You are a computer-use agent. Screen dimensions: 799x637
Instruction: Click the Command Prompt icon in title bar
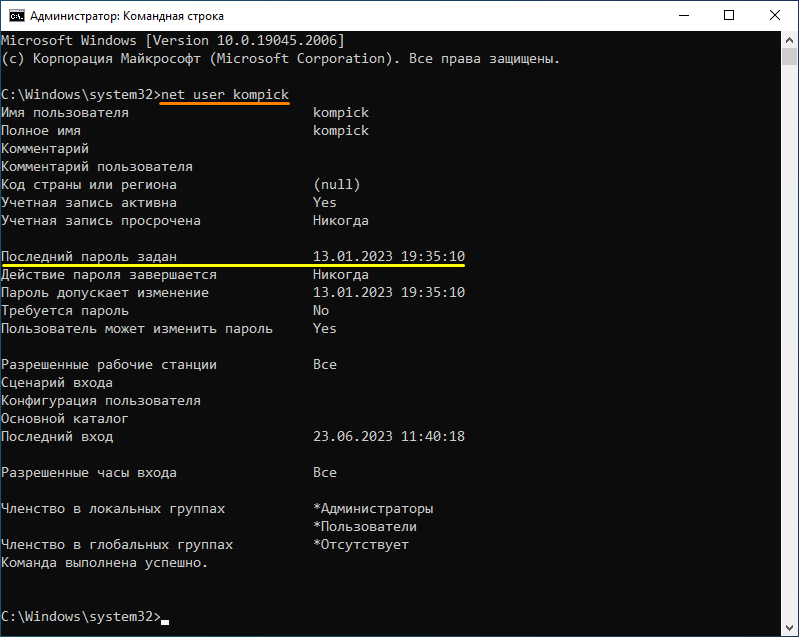(x=16, y=16)
